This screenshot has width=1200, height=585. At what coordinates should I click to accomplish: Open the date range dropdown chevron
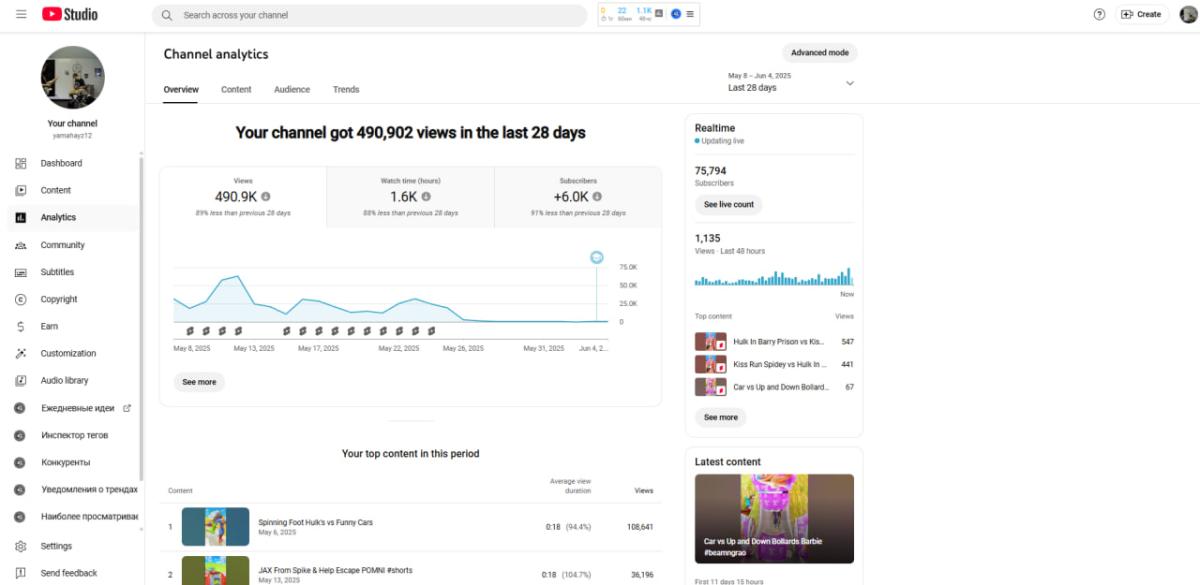[x=850, y=83]
